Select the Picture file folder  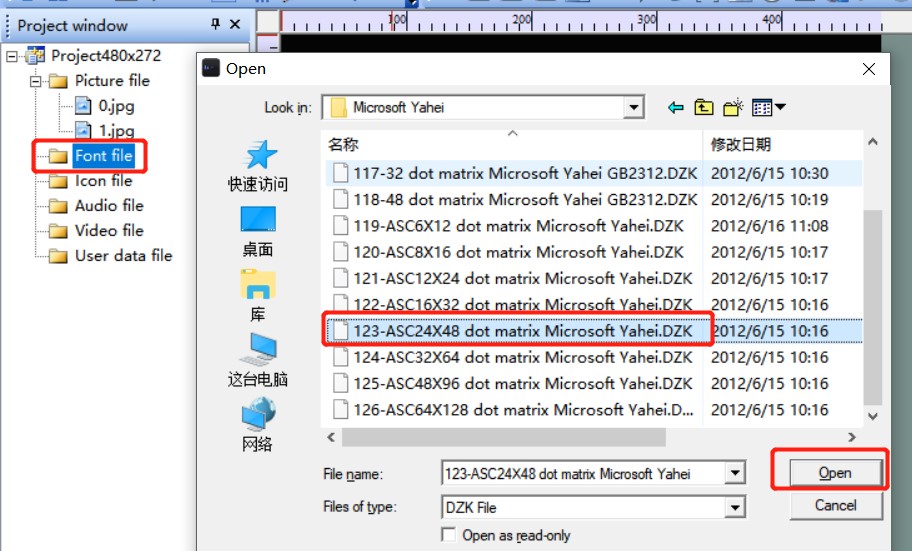click(112, 80)
